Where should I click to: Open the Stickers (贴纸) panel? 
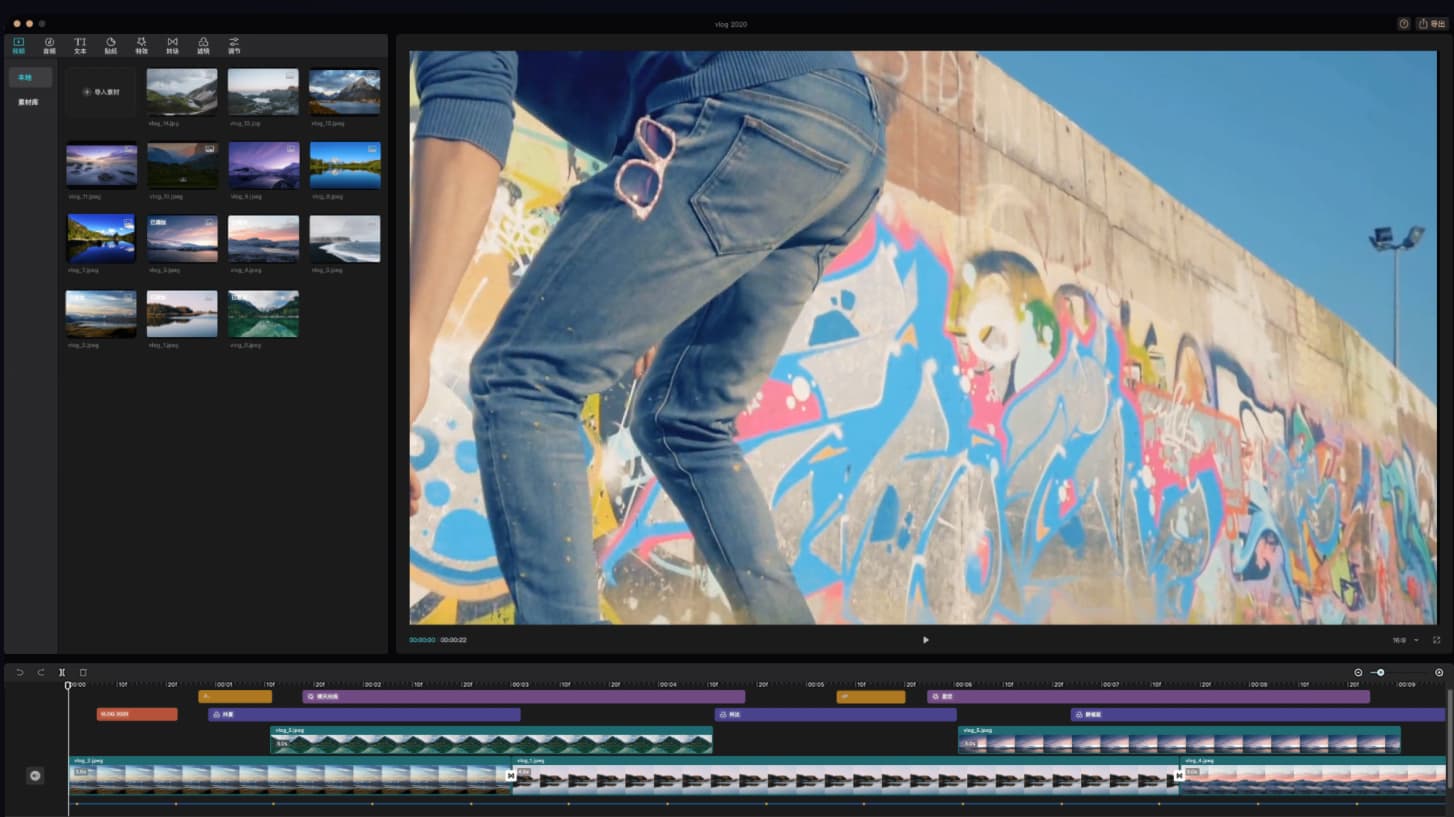pos(111,45)
